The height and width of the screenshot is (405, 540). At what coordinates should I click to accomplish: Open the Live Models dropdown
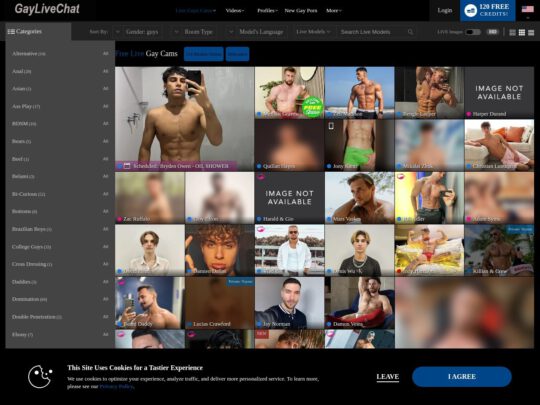tap(313, 32)
